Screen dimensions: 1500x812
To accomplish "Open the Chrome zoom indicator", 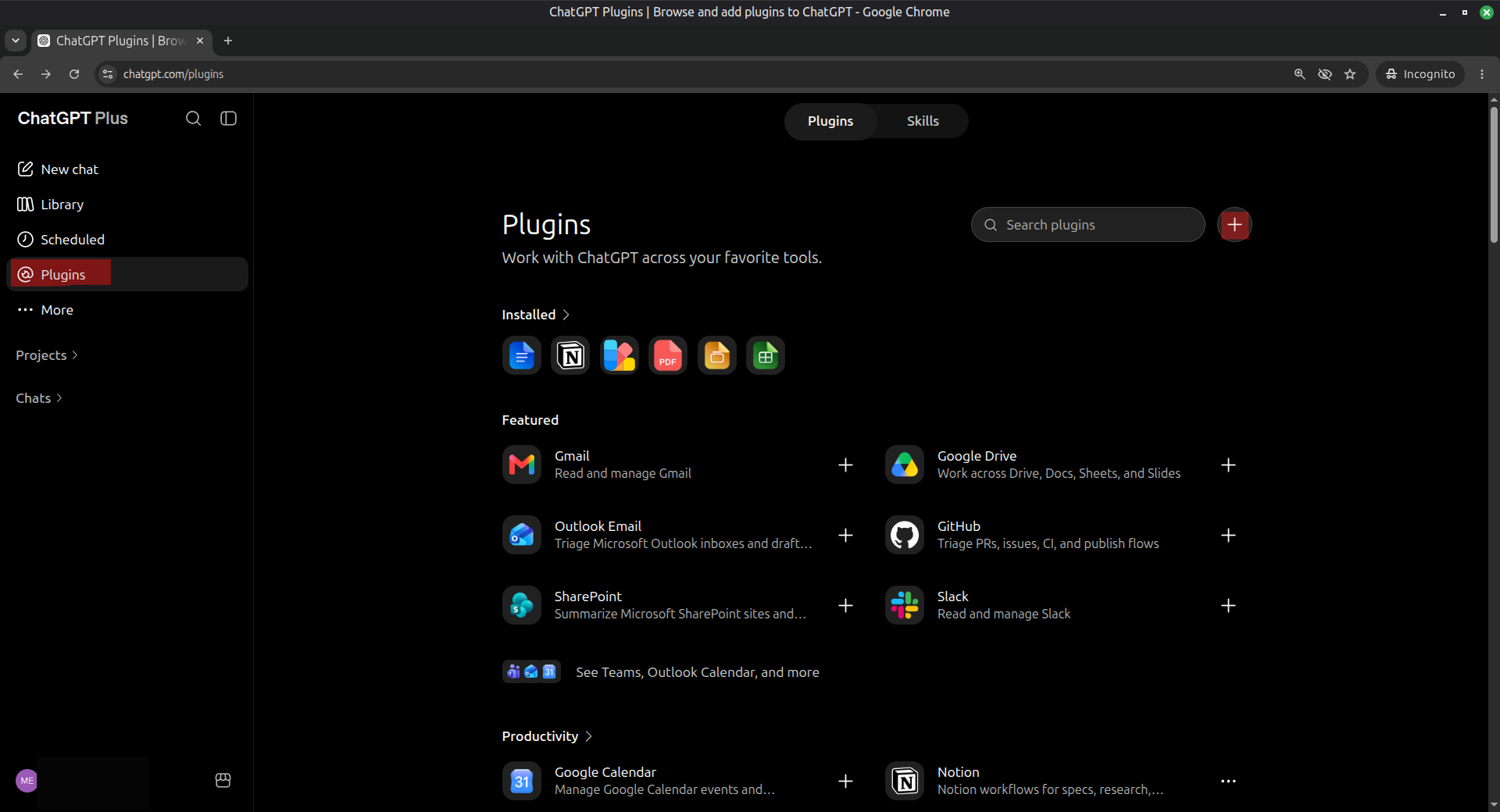I will 1300,74.
